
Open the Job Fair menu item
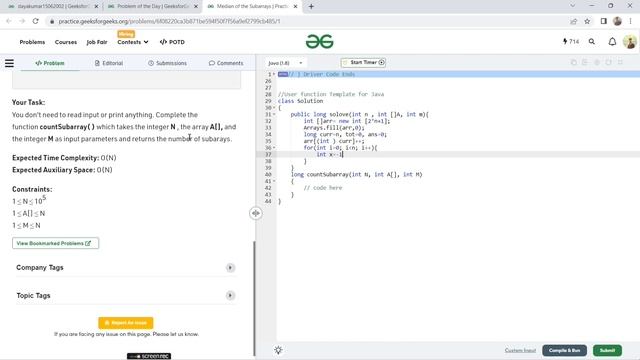click(x=97, y=42)
